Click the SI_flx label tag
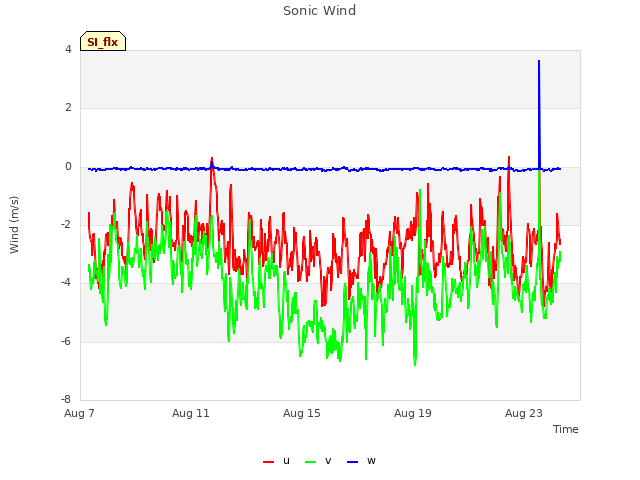The image size is (640, 480). [103, 41]
